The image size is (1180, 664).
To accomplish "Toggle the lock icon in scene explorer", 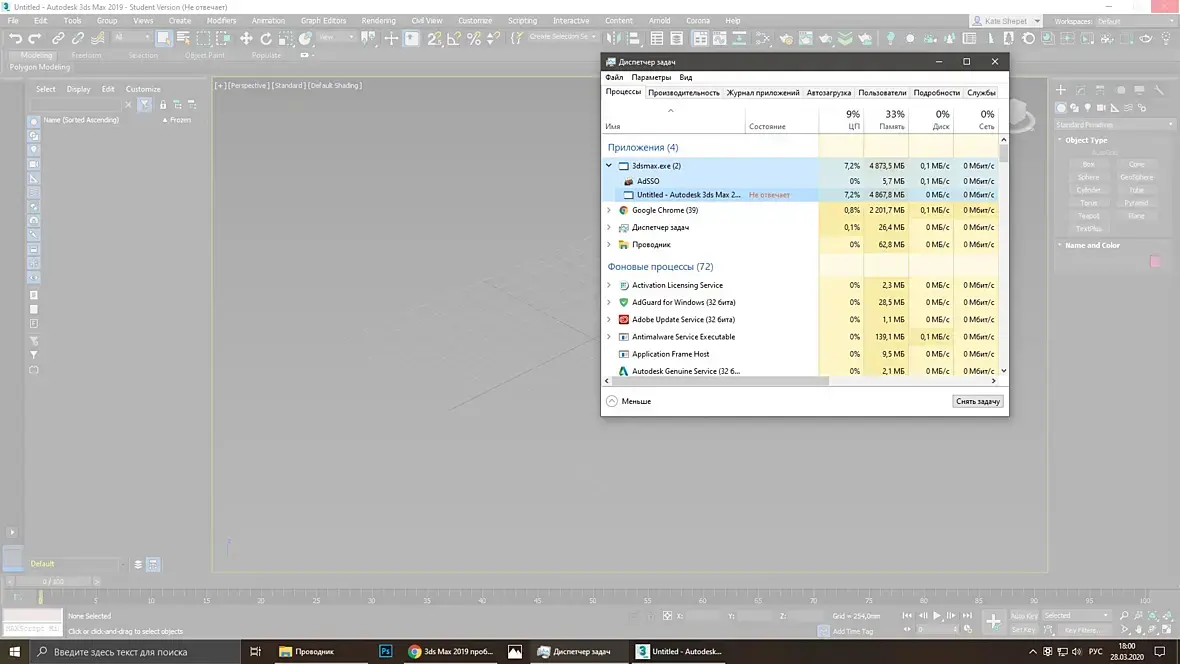I will [163, 105].
